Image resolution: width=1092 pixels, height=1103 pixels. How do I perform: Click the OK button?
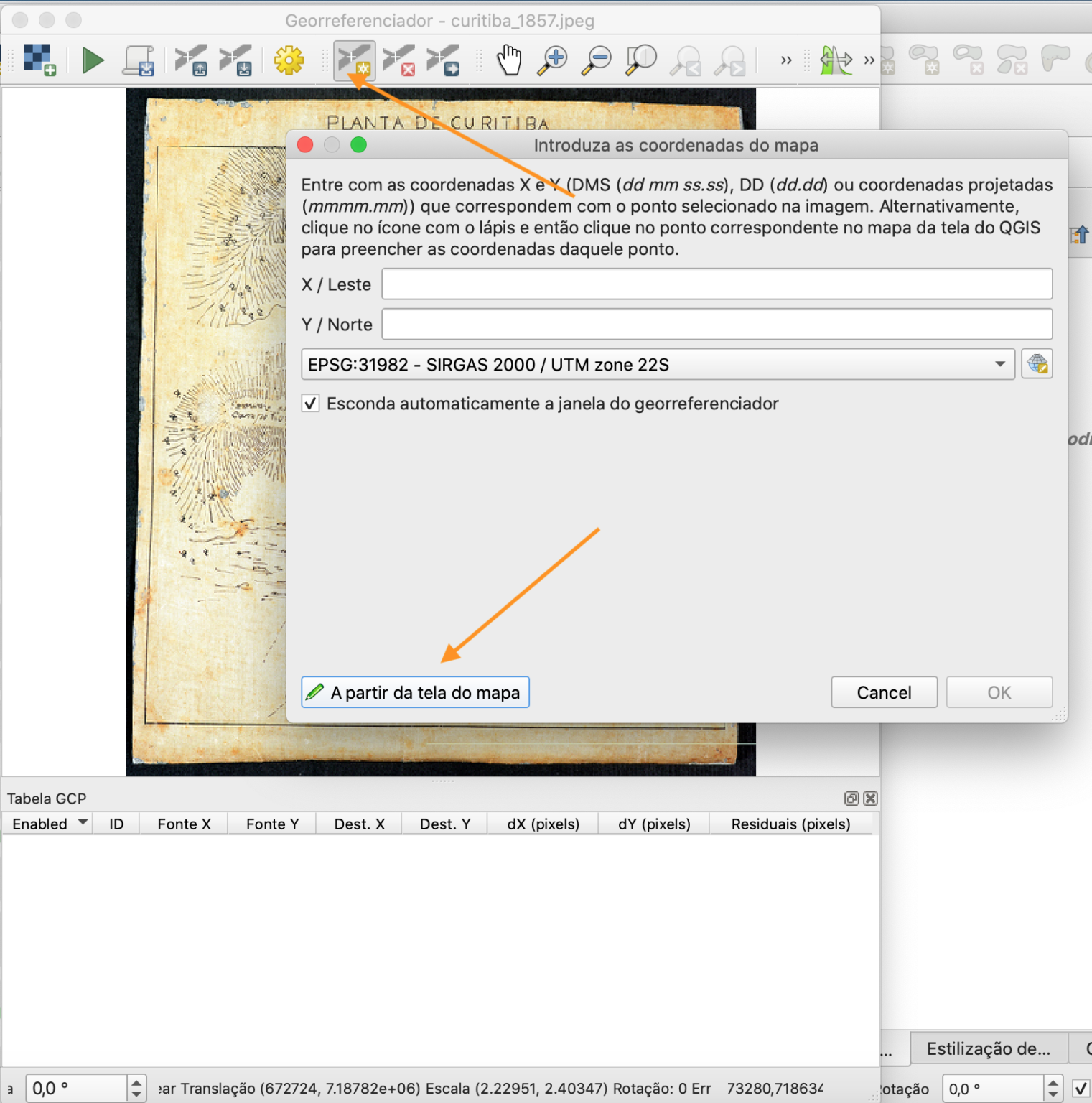point(999,692)
